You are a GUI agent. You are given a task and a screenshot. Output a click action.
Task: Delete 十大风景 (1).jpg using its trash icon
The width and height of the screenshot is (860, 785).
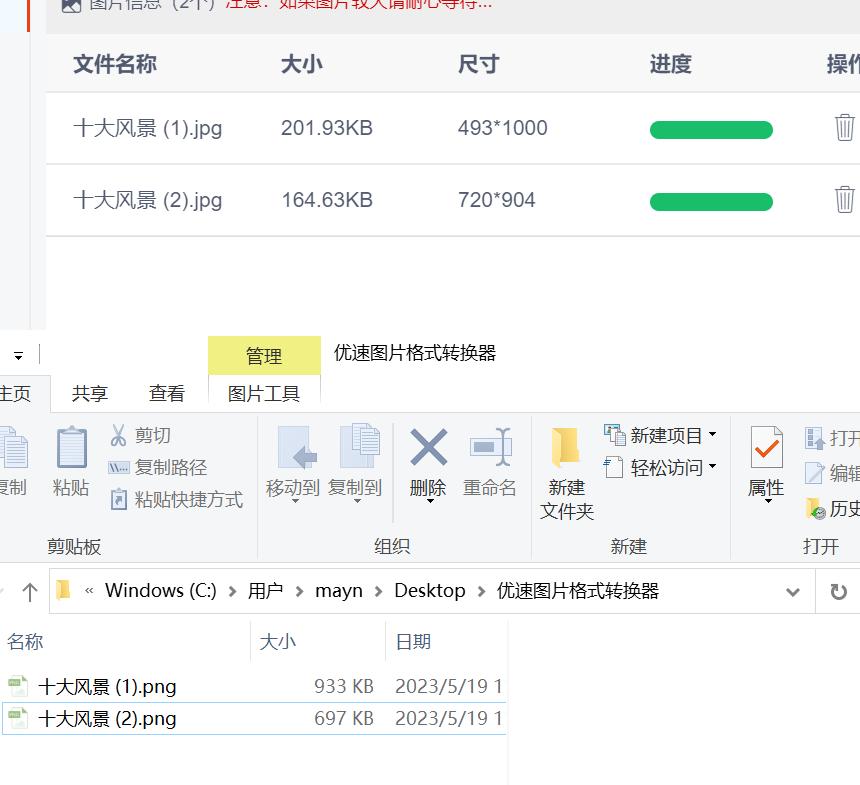[846, 128]
